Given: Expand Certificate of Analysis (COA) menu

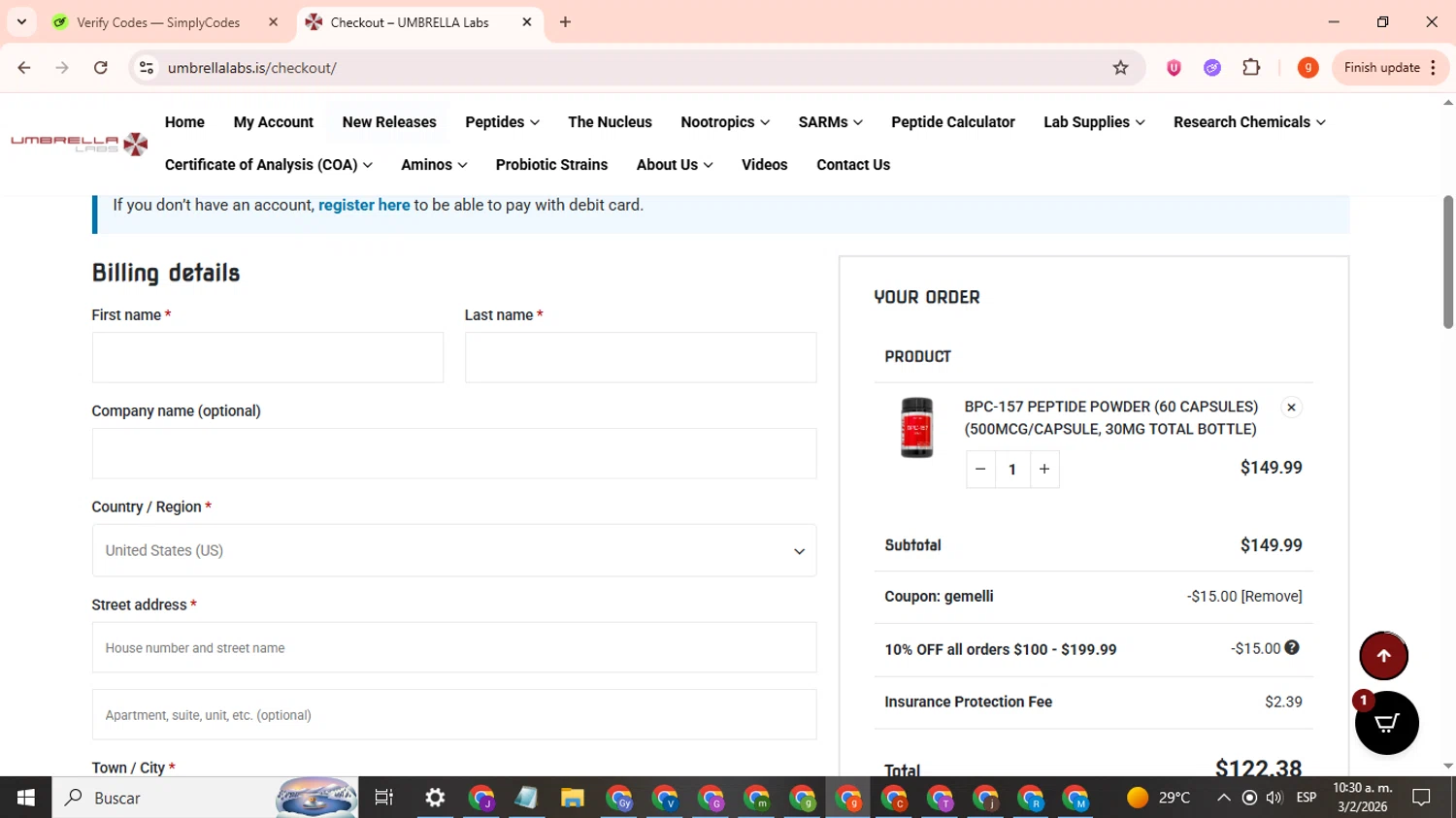Looking at the screenshot, I should [x=269, y=165].
